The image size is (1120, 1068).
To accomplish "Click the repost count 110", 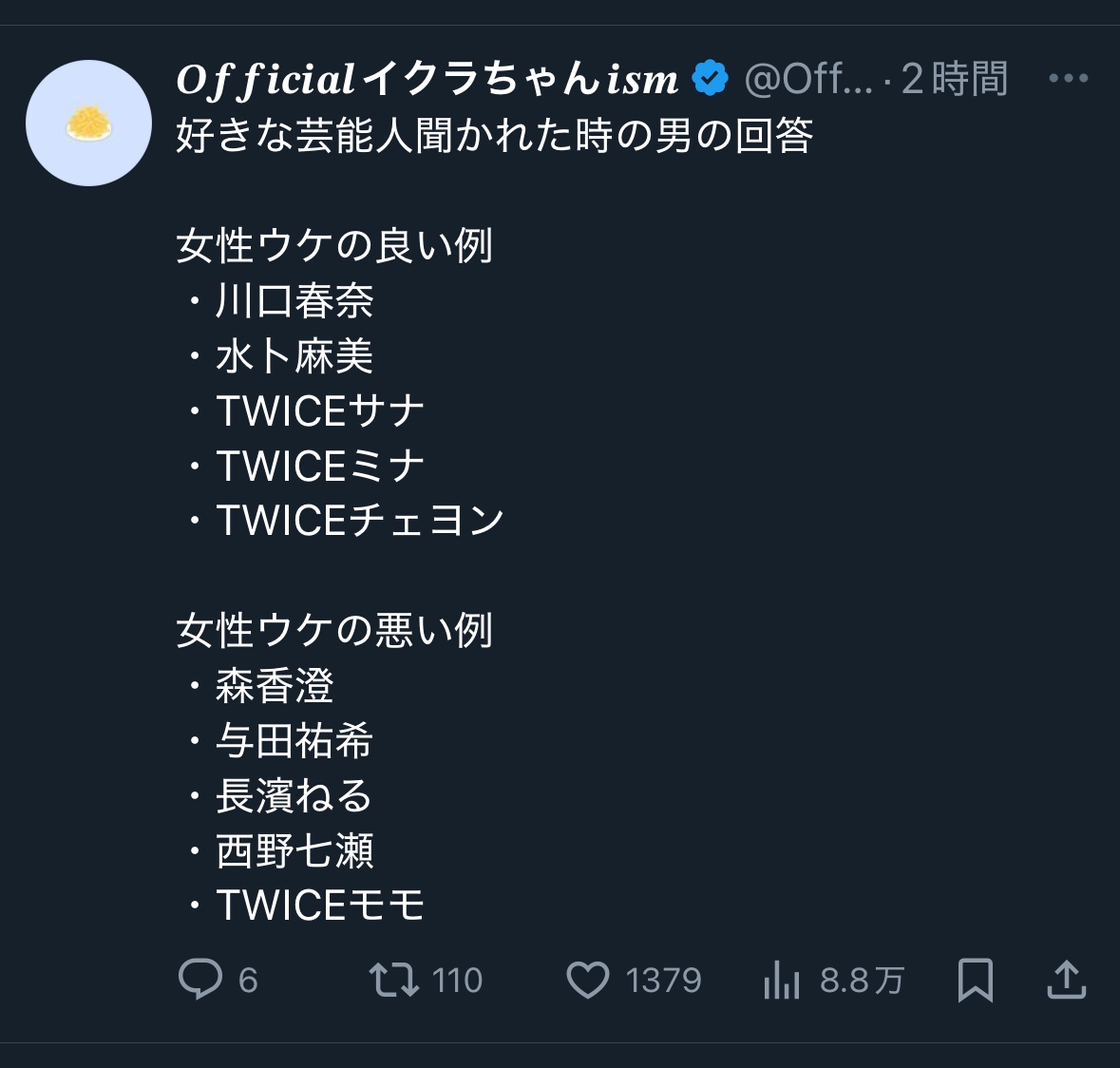I will (x=457, y=981).
